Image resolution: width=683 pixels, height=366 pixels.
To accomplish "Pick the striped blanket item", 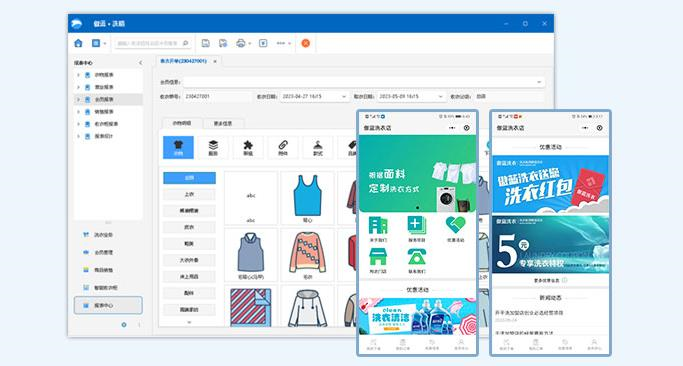I will [250, 306].
